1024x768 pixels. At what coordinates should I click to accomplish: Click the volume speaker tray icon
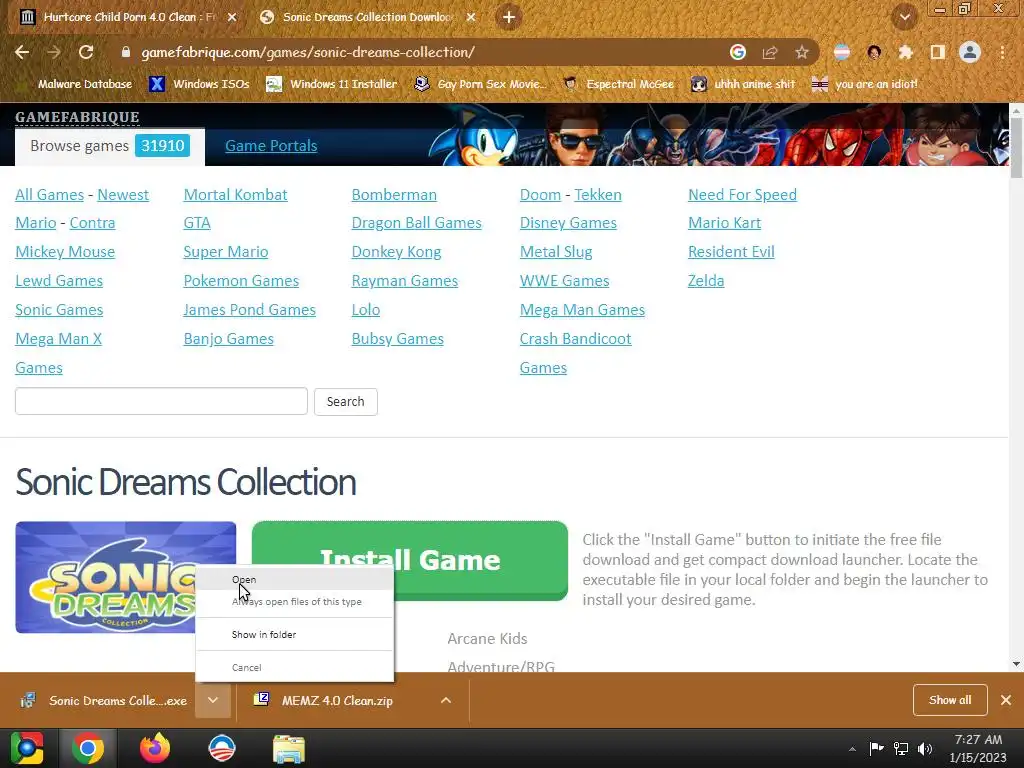pos(925,748)
